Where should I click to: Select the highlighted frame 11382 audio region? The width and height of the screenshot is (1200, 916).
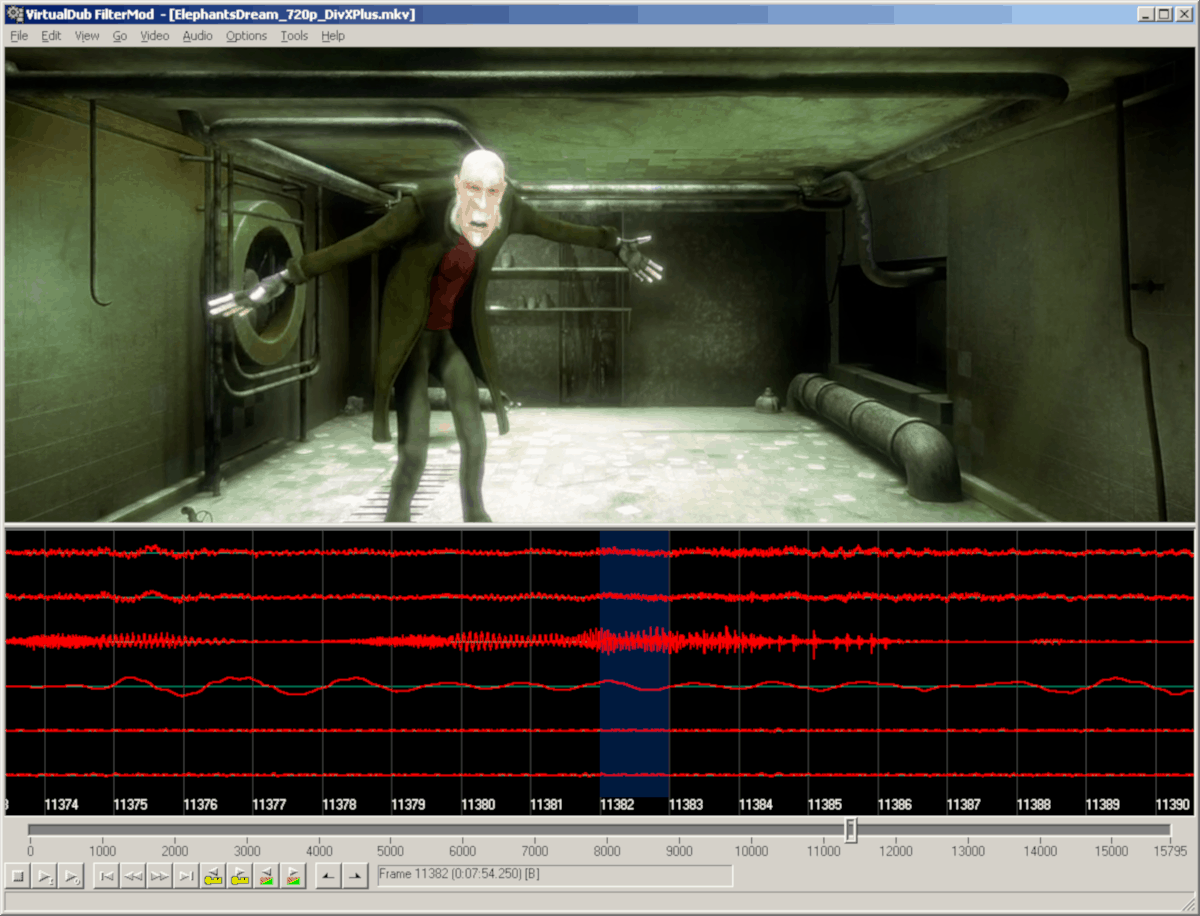[634, 664]
